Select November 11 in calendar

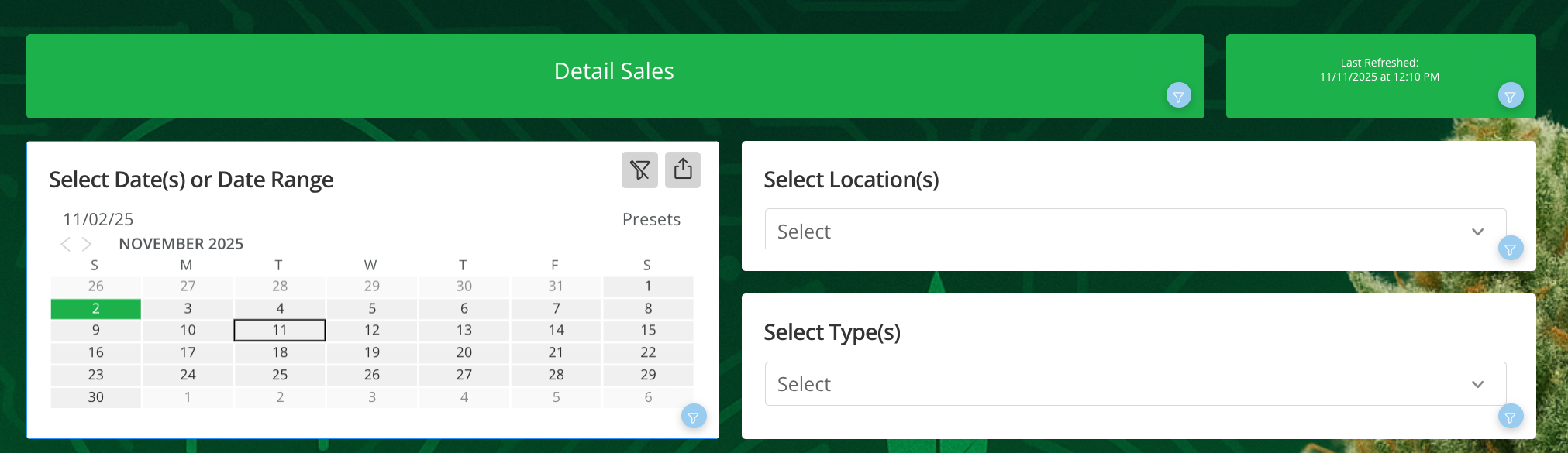tap(280, 330)
